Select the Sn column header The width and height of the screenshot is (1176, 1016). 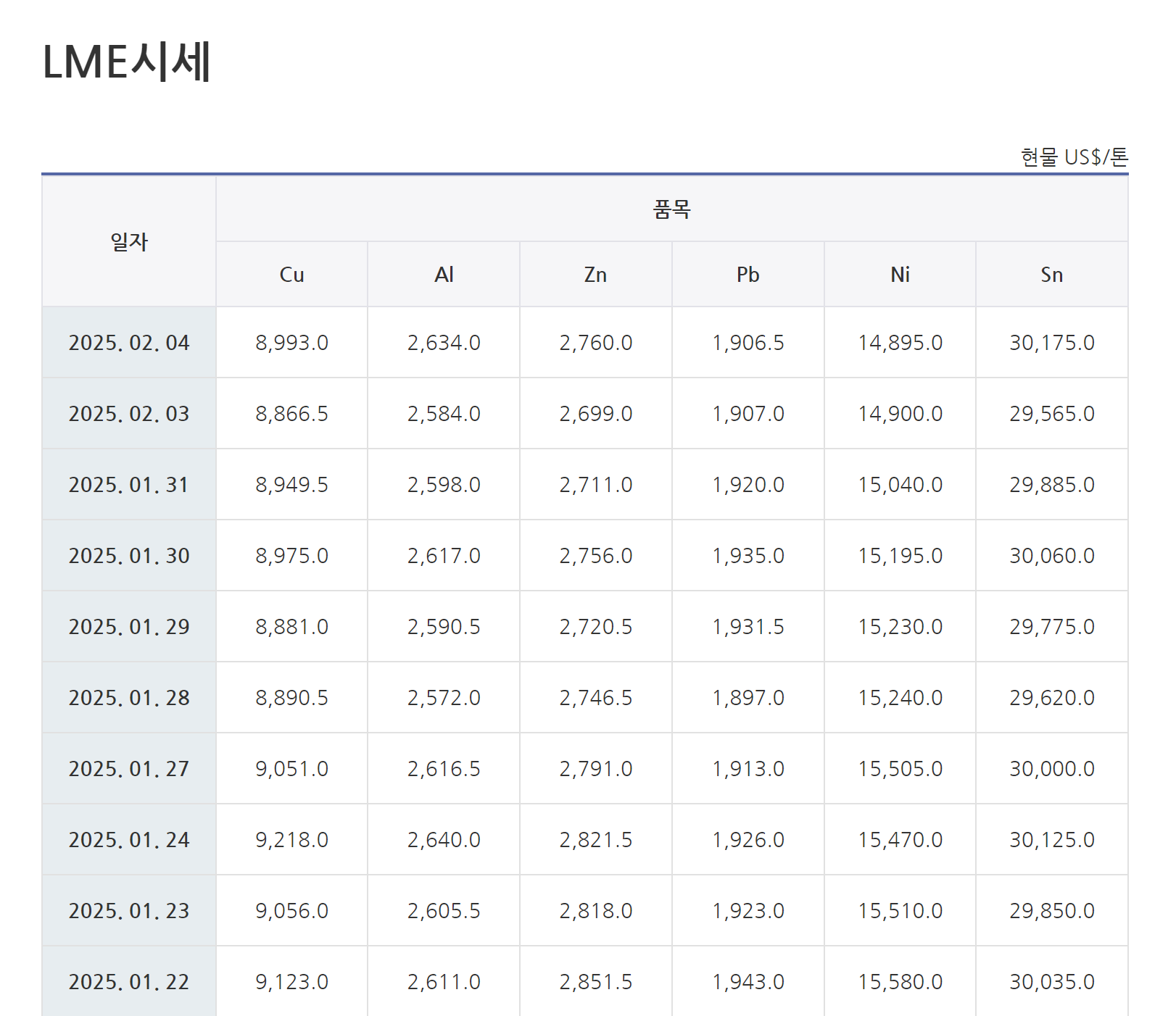(1051, 275)
